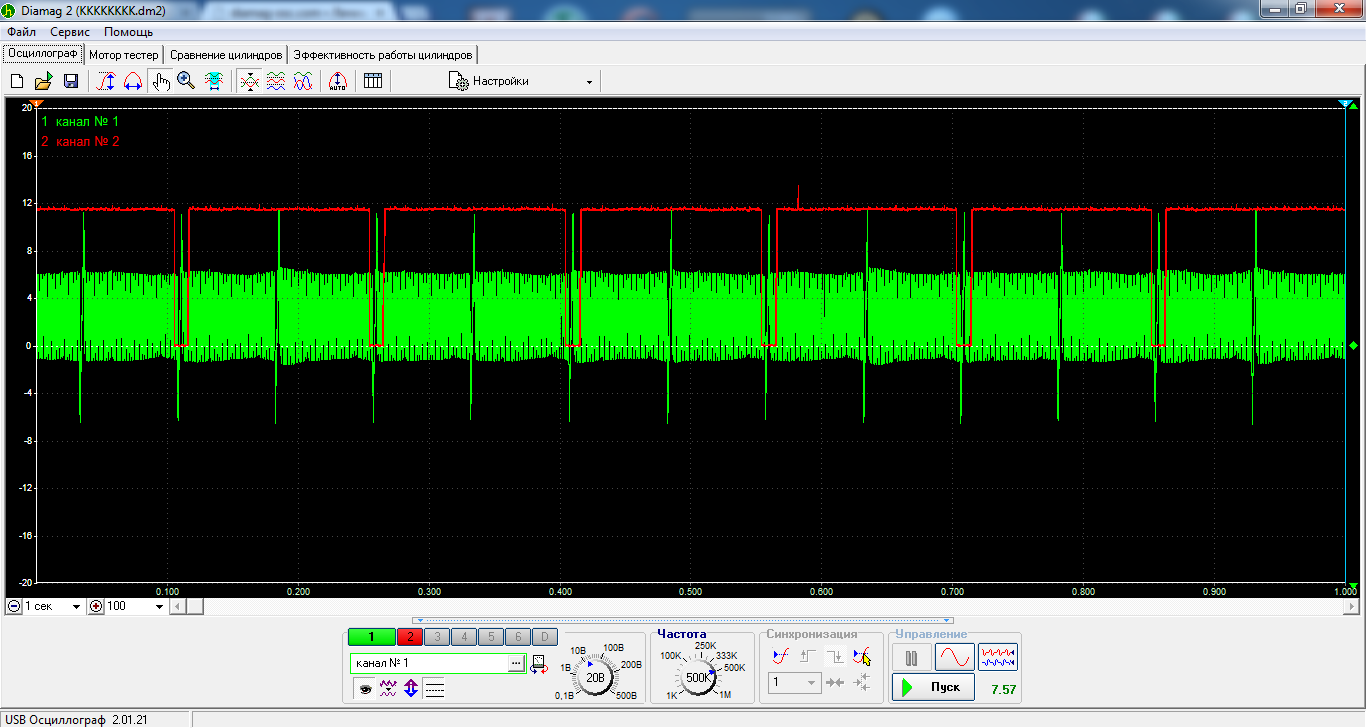
Task: Adjust the 20В voltage range knob
Action: click(x=595, y=677)
